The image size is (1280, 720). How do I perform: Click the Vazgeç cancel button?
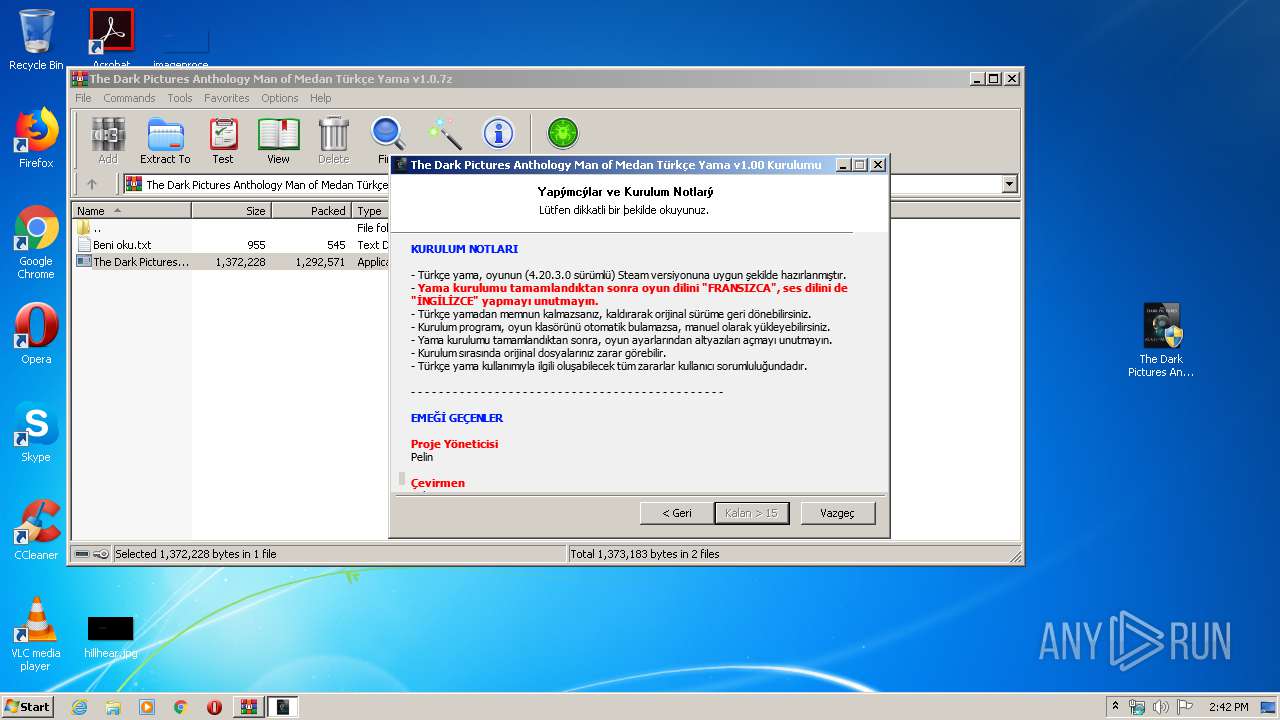coord(838,513)
